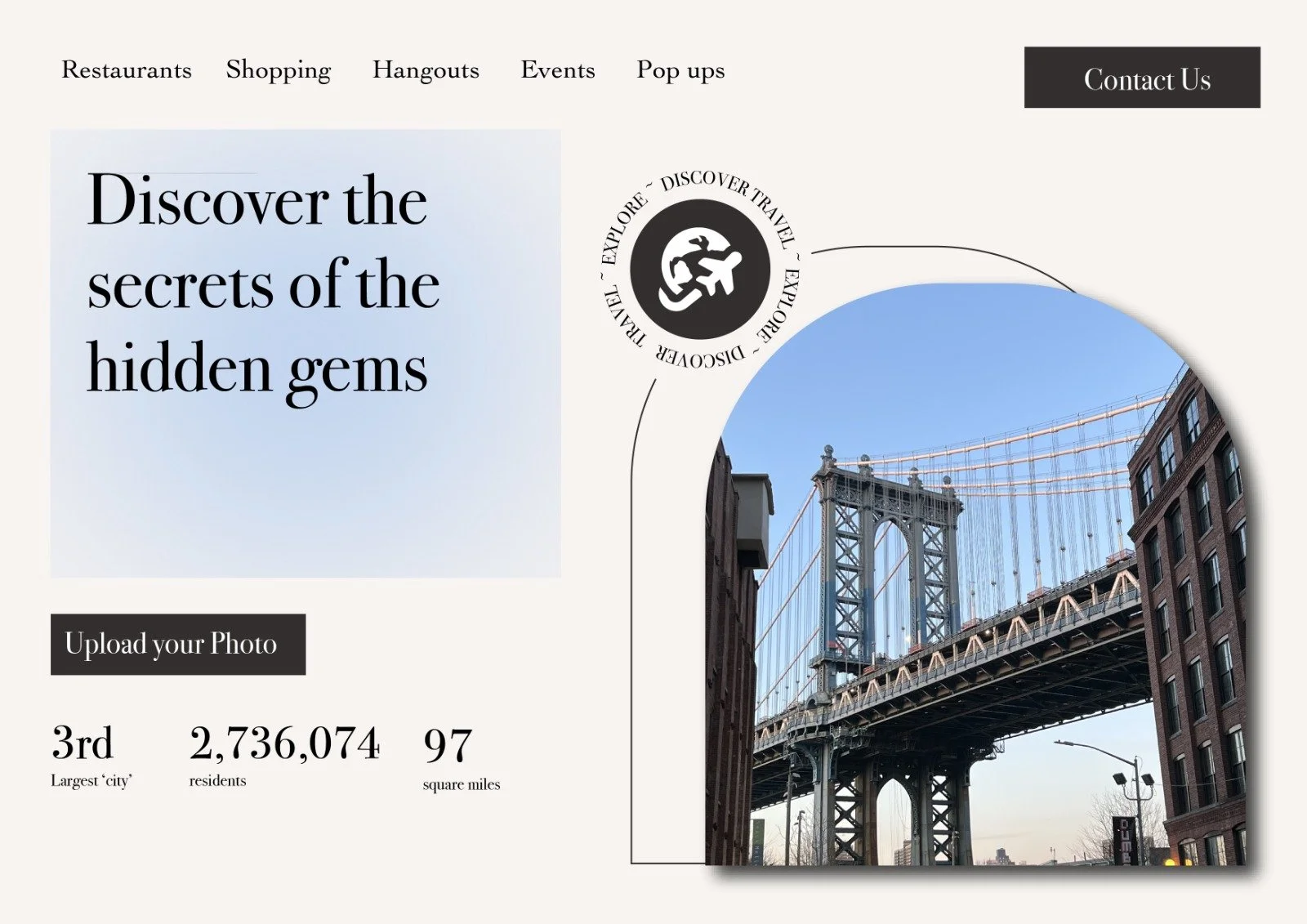The width and height of the screenshot is (1307, 924).
Task: Click the 'residents' caption text
Action: click(217, 781)
